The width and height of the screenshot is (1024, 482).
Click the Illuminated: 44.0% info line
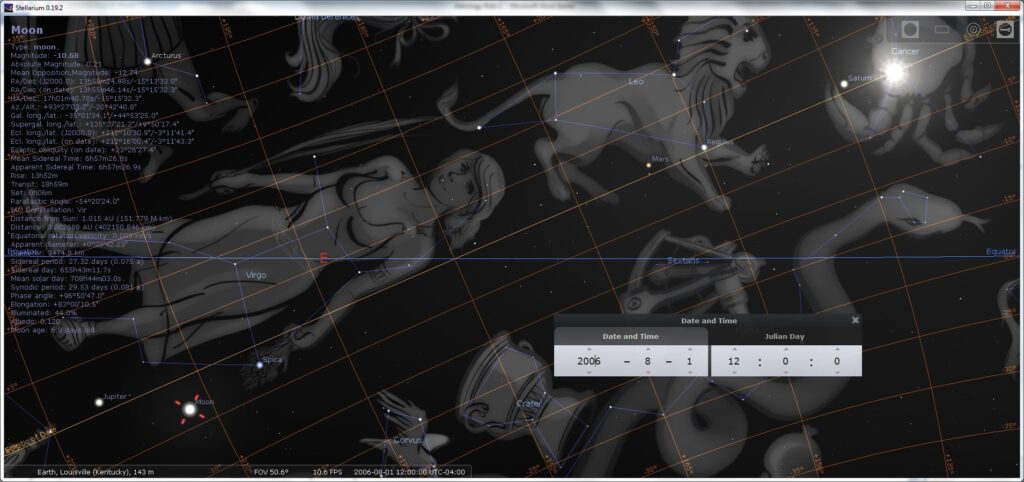pyautogui.click(x=44, y=313)
